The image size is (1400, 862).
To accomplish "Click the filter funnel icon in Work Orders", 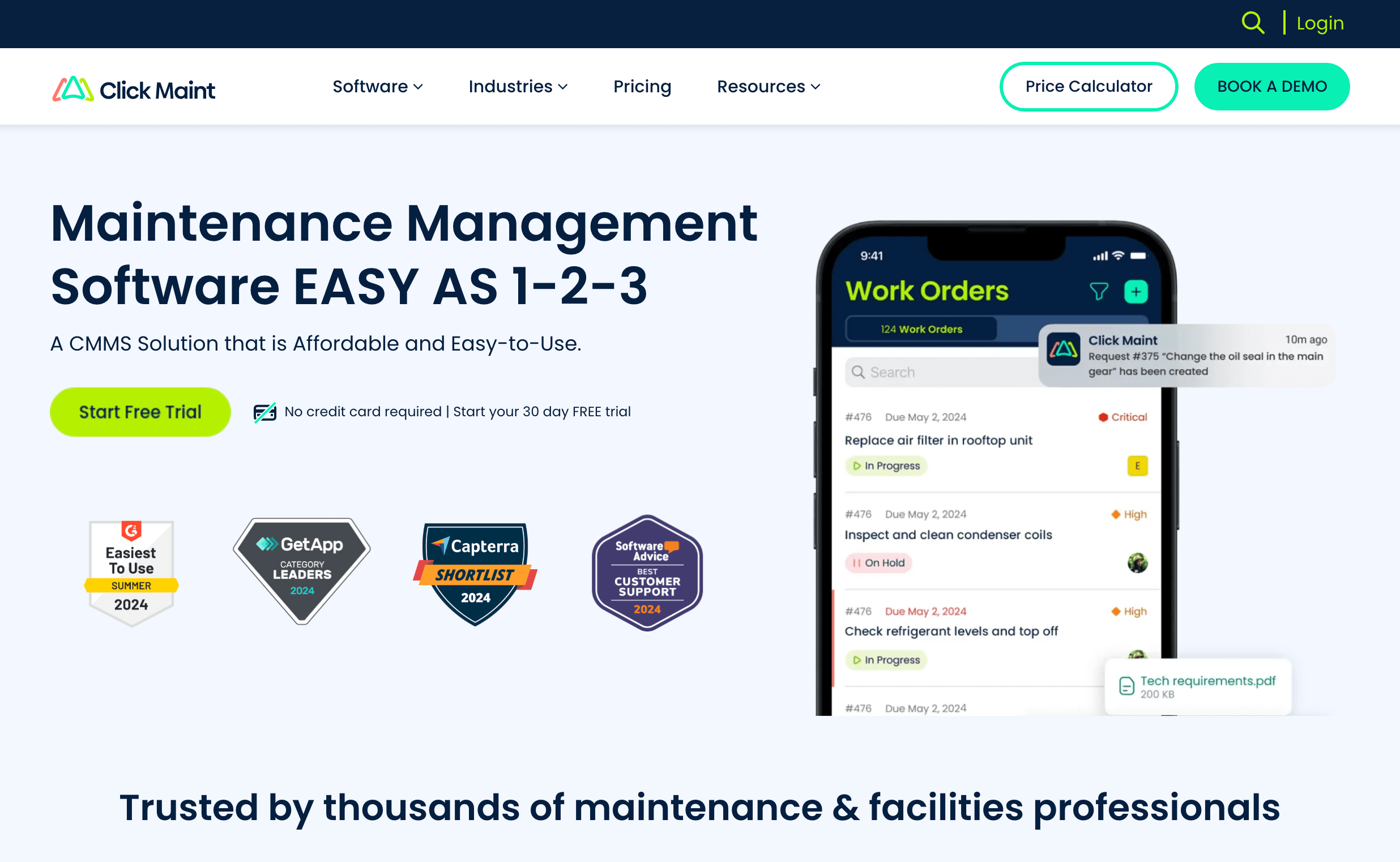I will click(1099, 291).
